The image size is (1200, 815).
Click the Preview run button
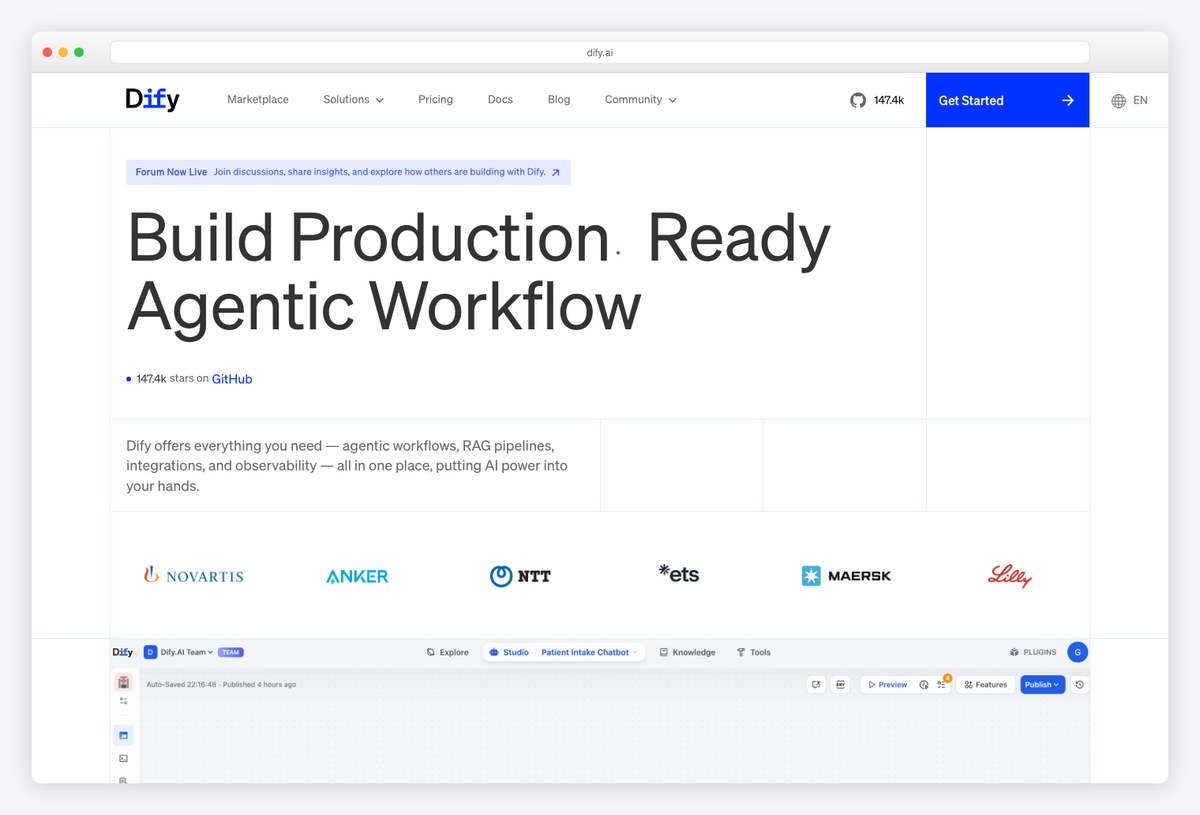[887, 685]
